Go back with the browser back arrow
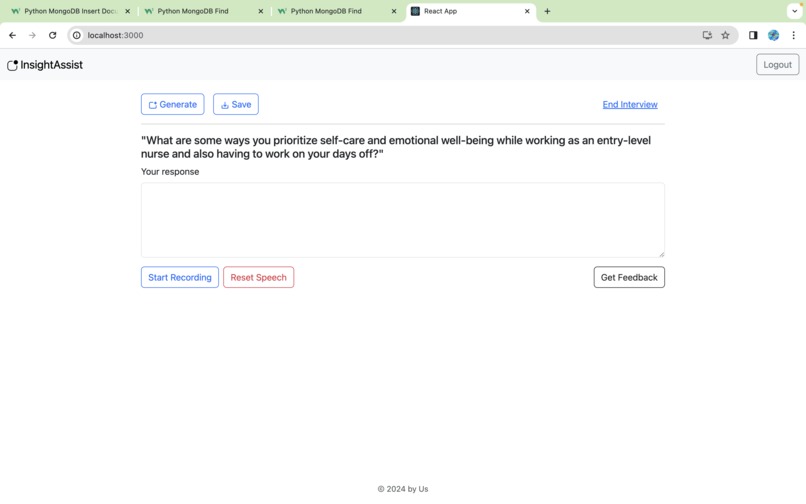 tap(12, 35)
